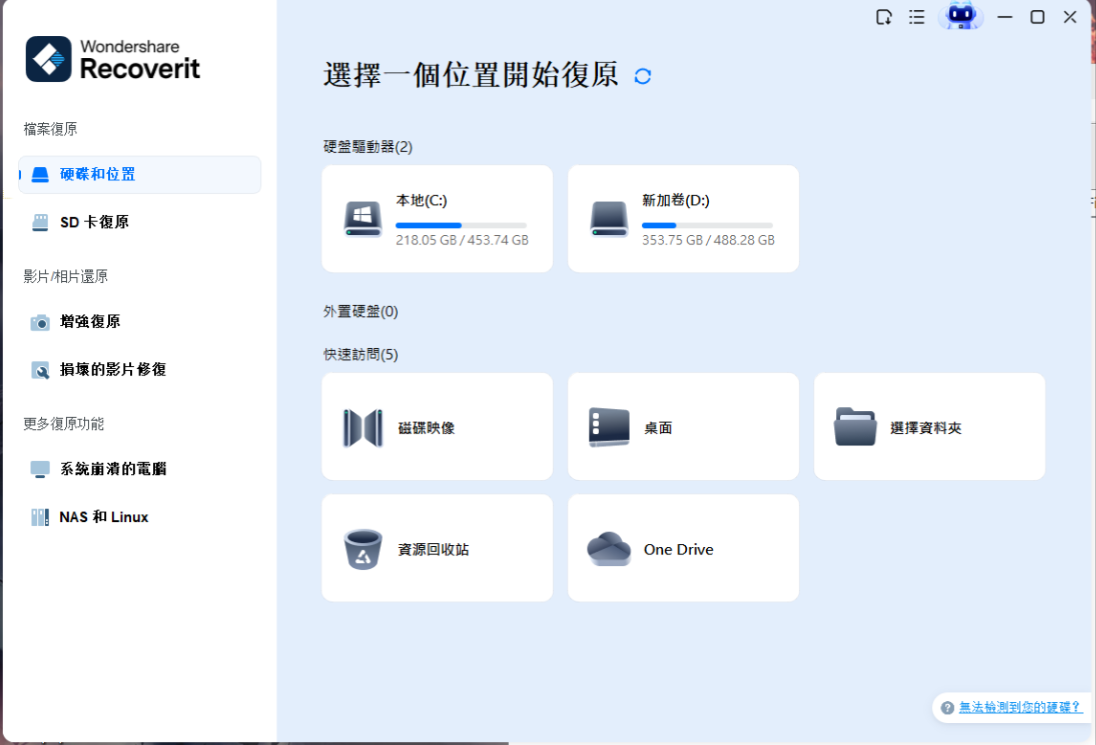Click the desktop drive icon beside 桌面
The image size is (1096, 745).
click(x=609, y=427)
